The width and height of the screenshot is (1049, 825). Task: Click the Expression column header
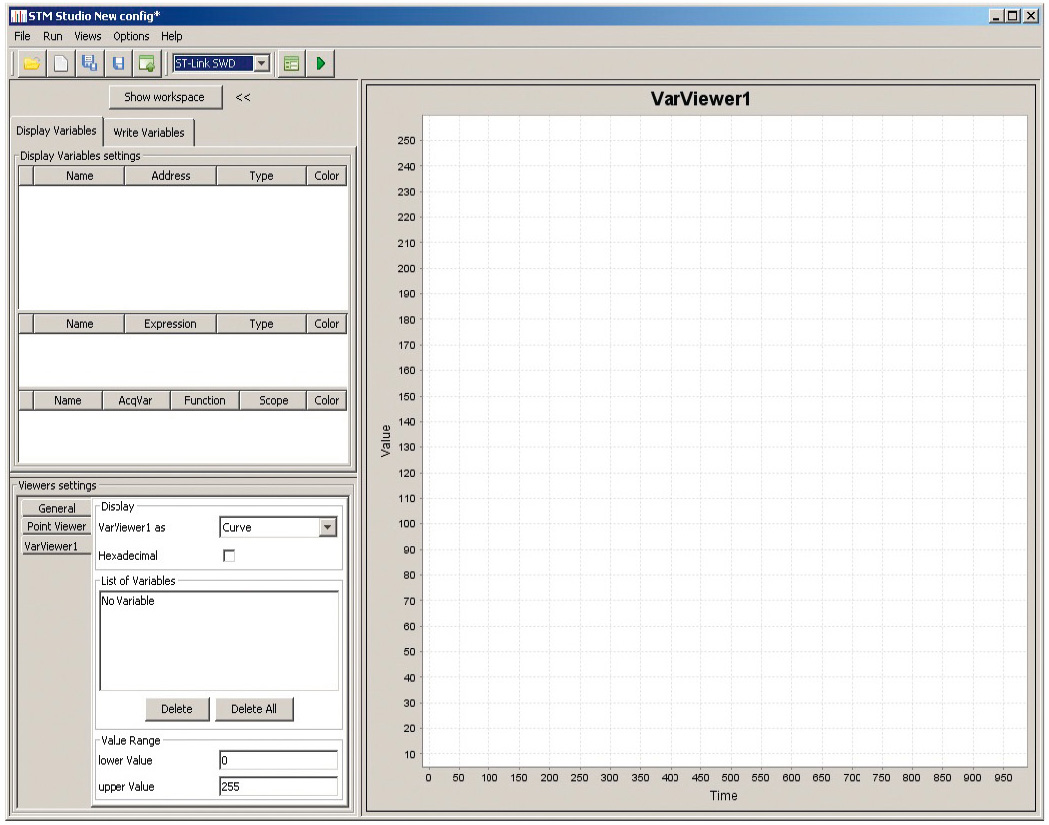(171, 324)
